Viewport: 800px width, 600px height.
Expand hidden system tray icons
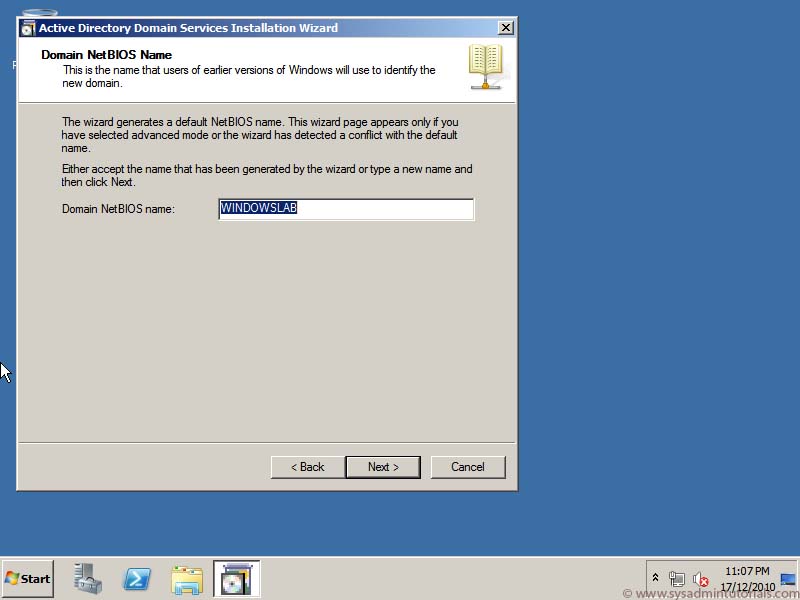tap(655, 578)
